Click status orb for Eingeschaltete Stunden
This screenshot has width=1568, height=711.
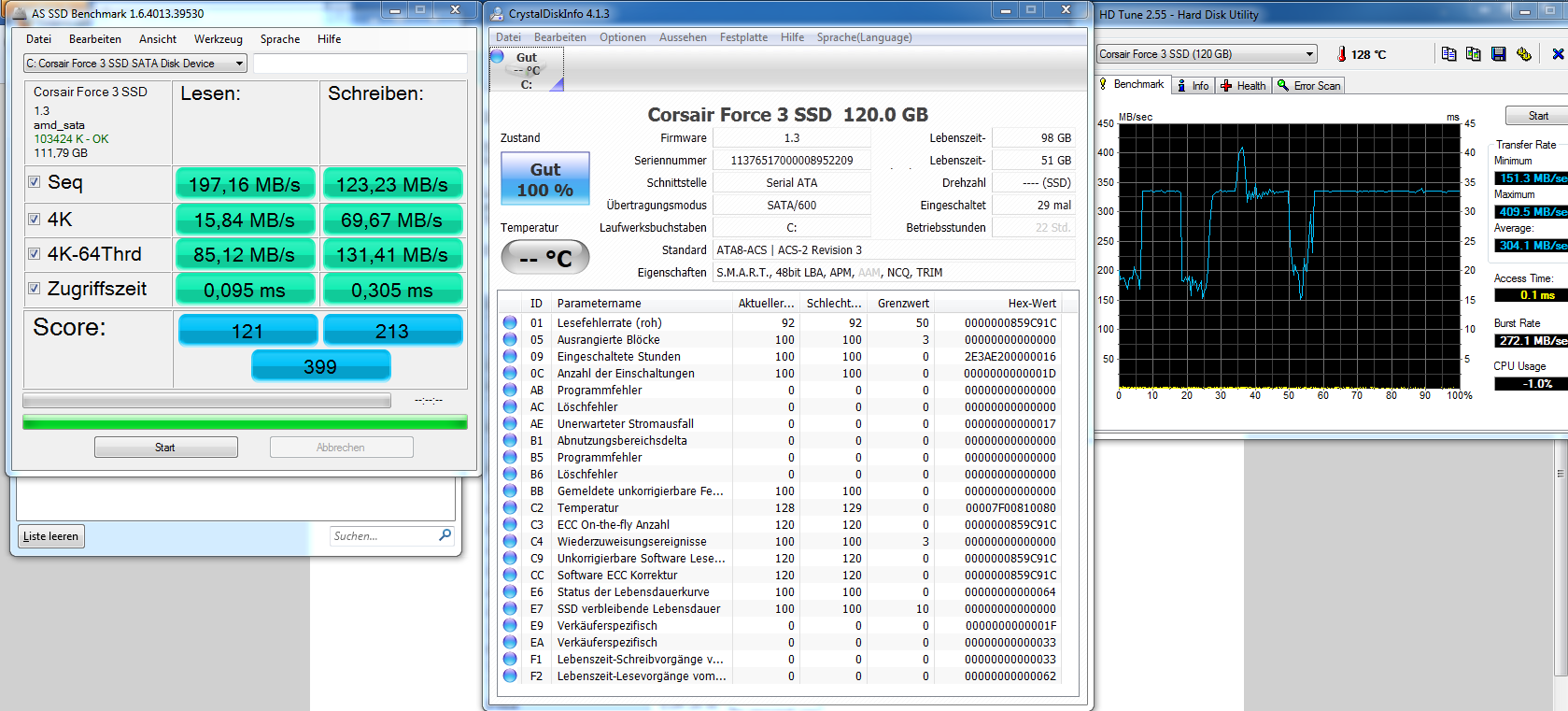tap(510, 356)
